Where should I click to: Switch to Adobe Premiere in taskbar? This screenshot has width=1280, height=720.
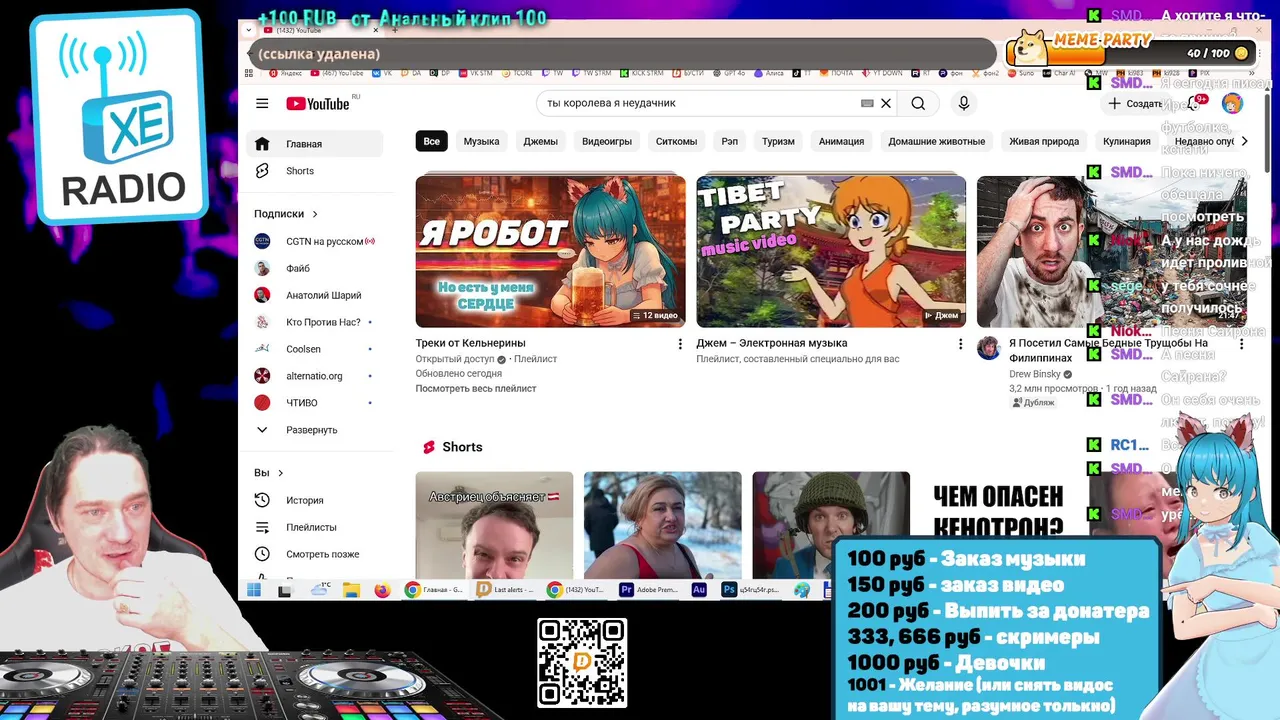point(650,590)
